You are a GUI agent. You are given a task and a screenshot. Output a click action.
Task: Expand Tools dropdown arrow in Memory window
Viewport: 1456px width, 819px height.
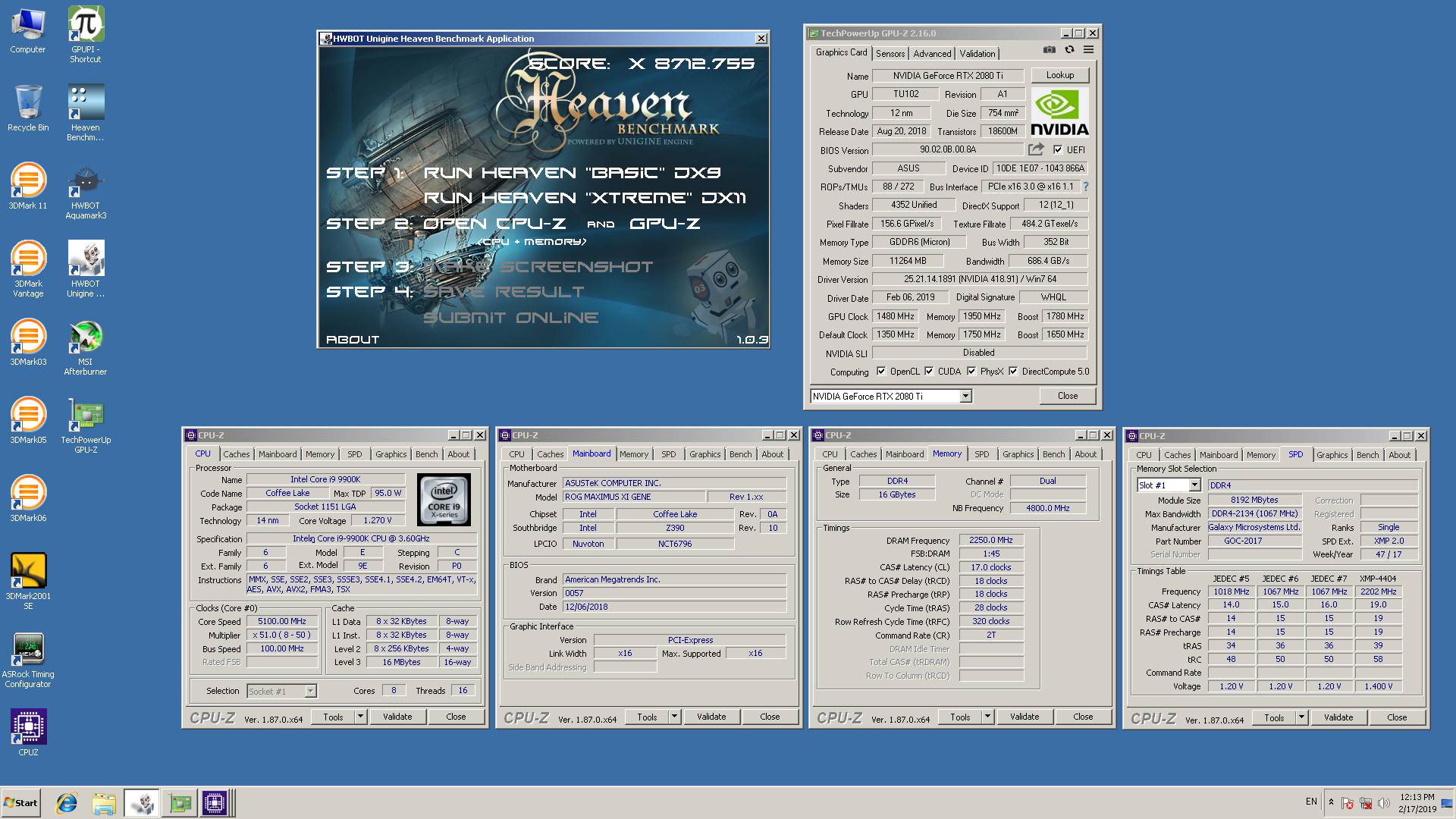coord(987,717)
